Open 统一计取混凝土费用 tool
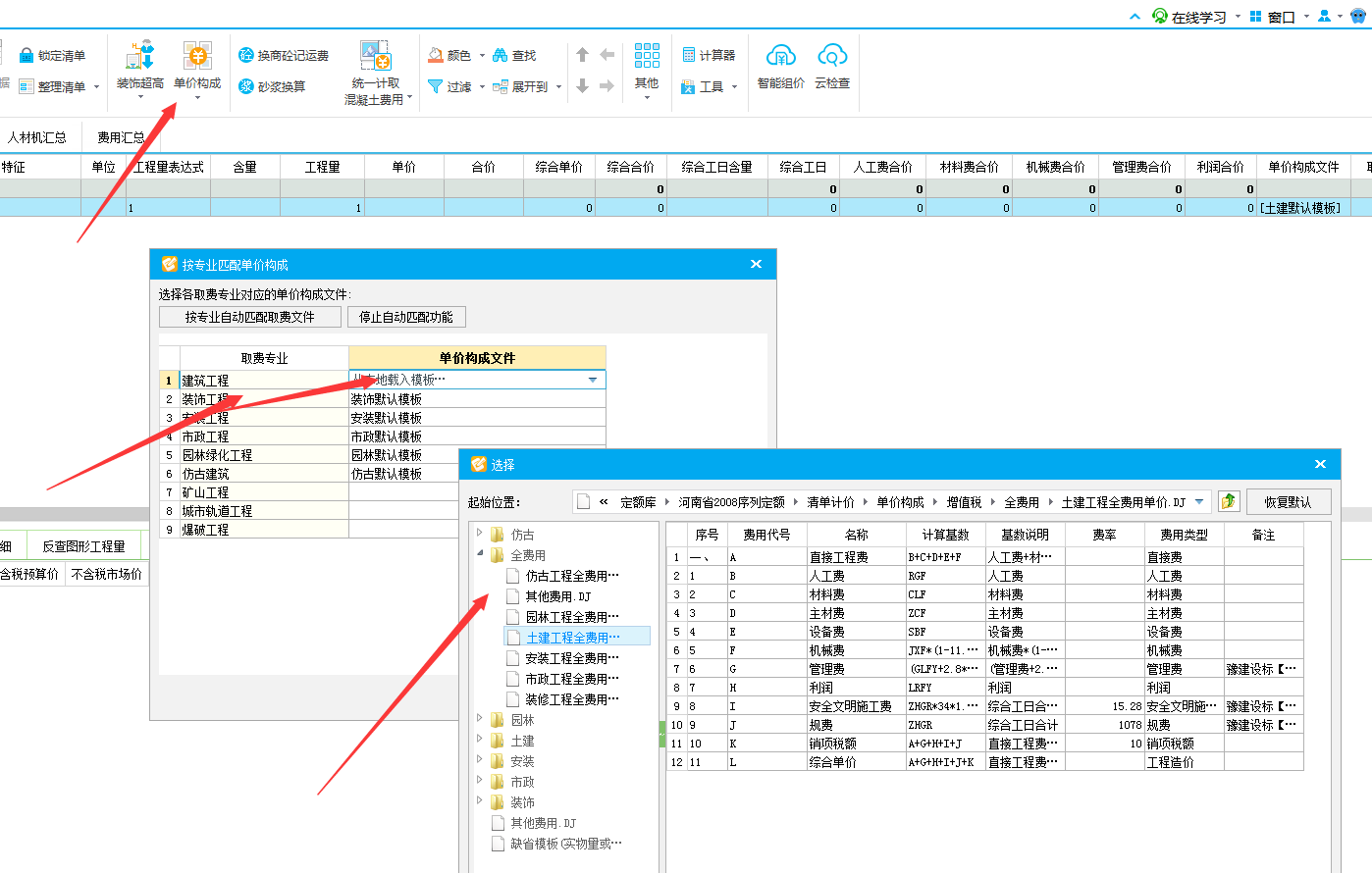 click(376, 74)
